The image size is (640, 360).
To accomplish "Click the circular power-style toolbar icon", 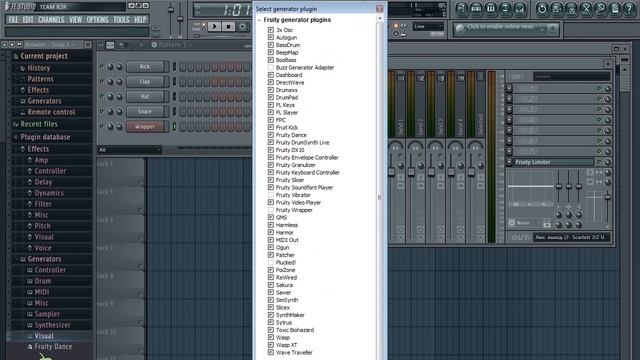I will (542, 9).
